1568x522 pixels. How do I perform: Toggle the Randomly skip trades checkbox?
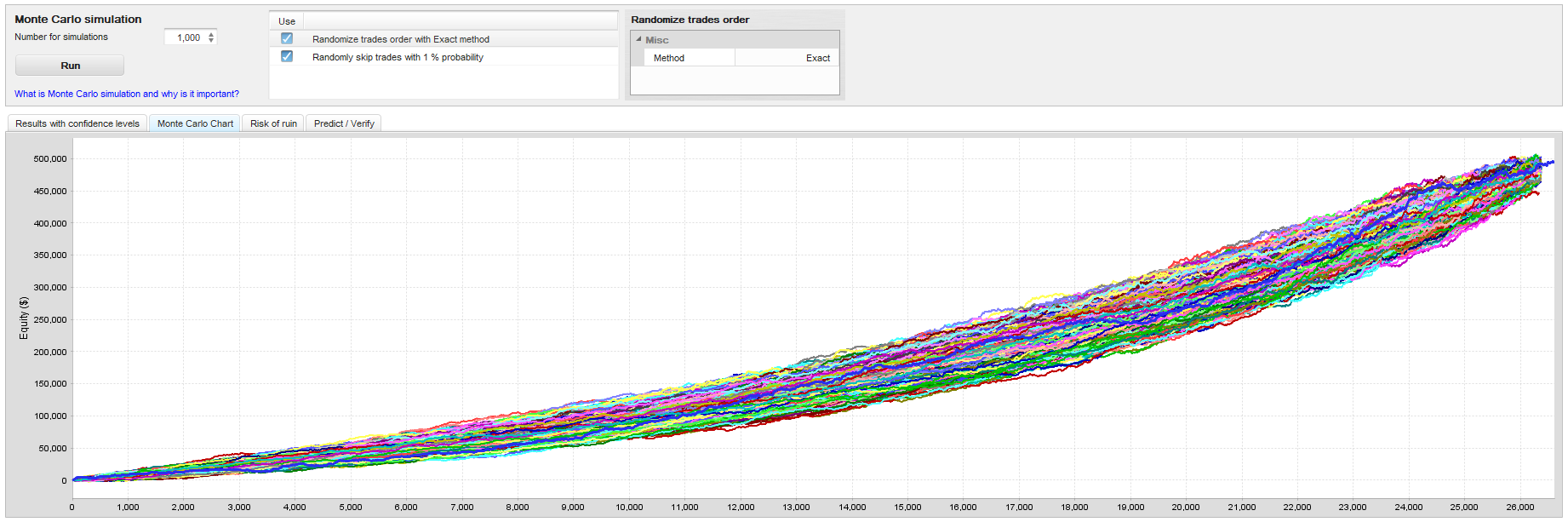click(x=287, y=56)
